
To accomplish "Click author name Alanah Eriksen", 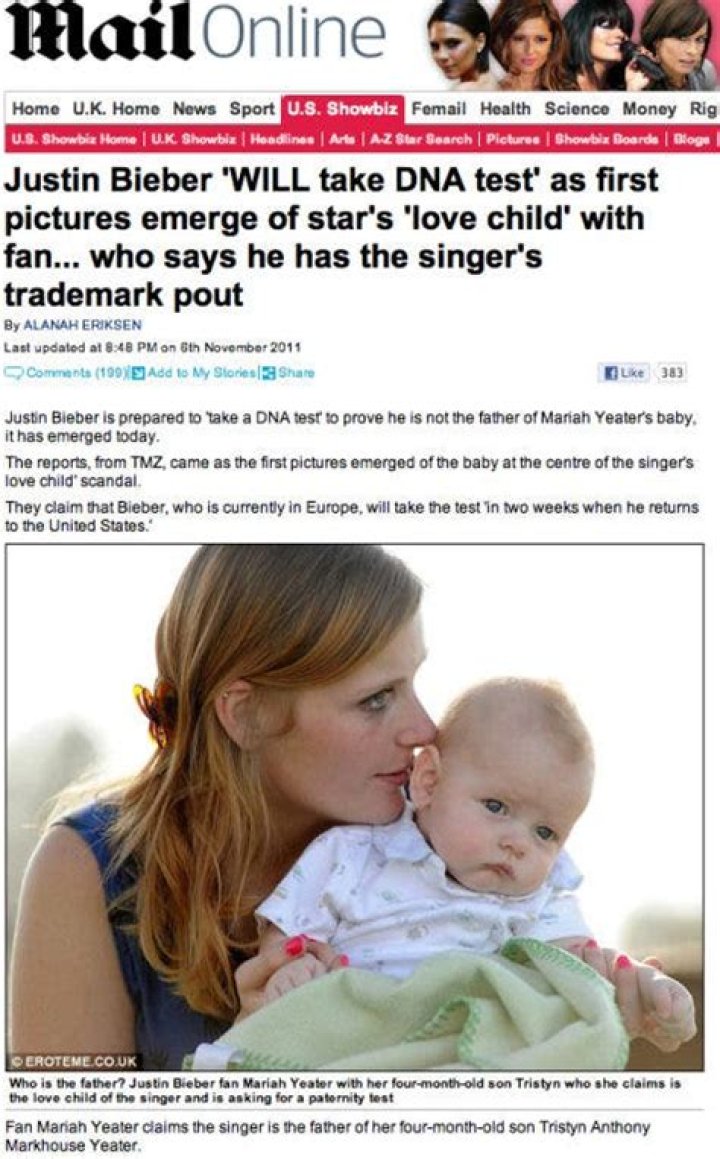I will point(82,324).
